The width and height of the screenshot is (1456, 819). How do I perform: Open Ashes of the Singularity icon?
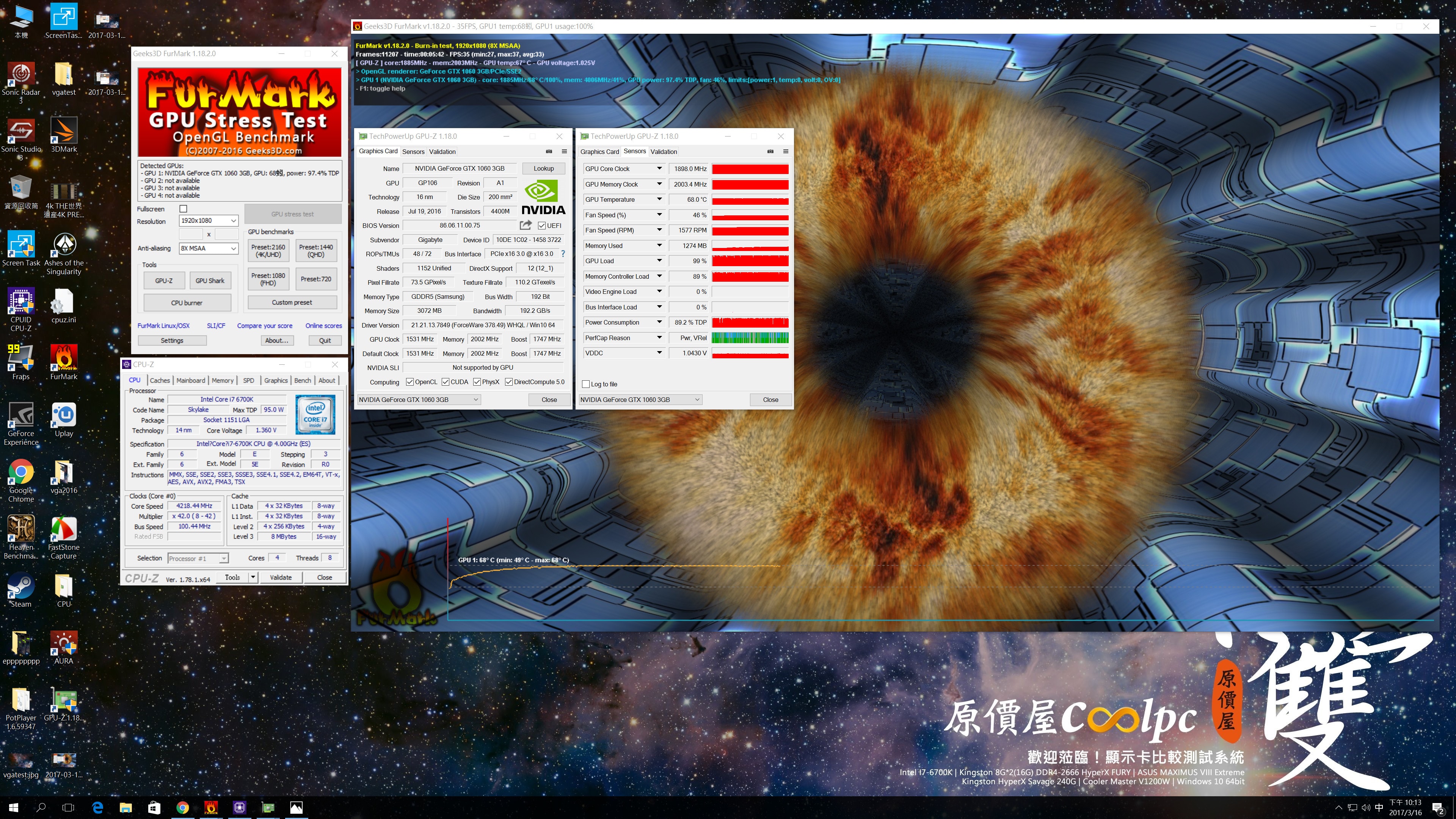click(64, 253)
